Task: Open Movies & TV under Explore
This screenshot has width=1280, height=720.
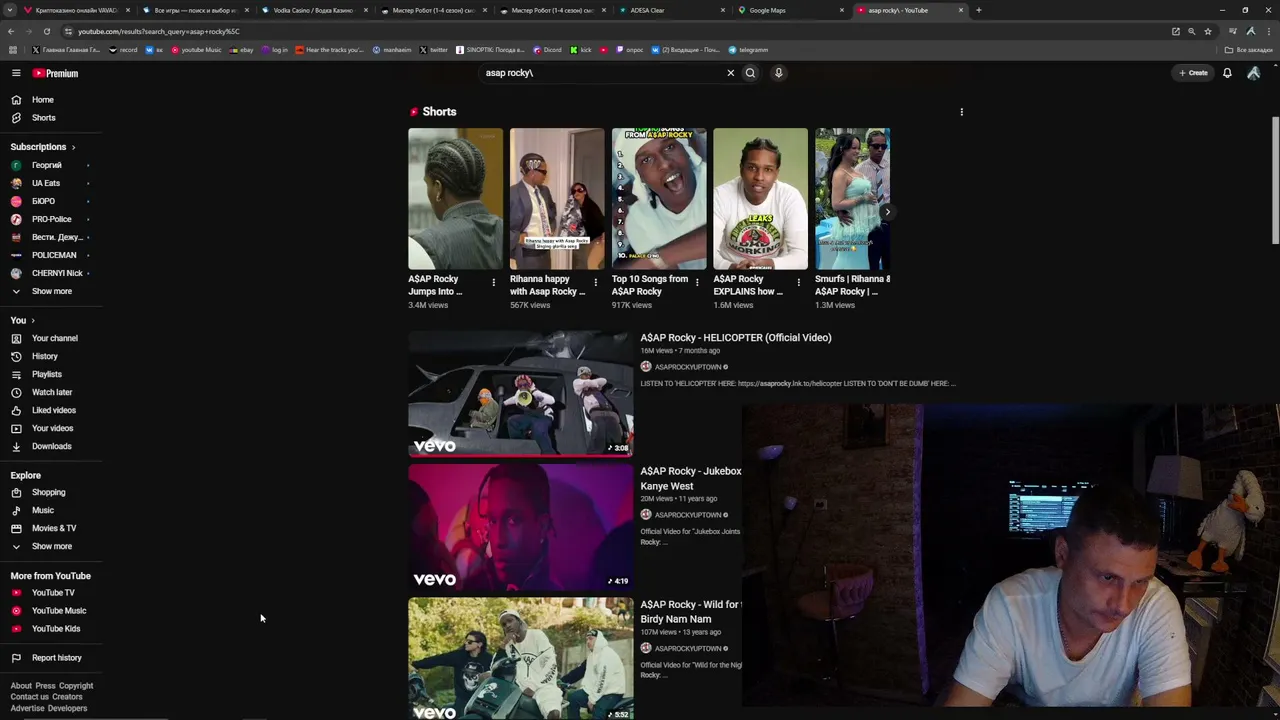Action: point(53,528)
